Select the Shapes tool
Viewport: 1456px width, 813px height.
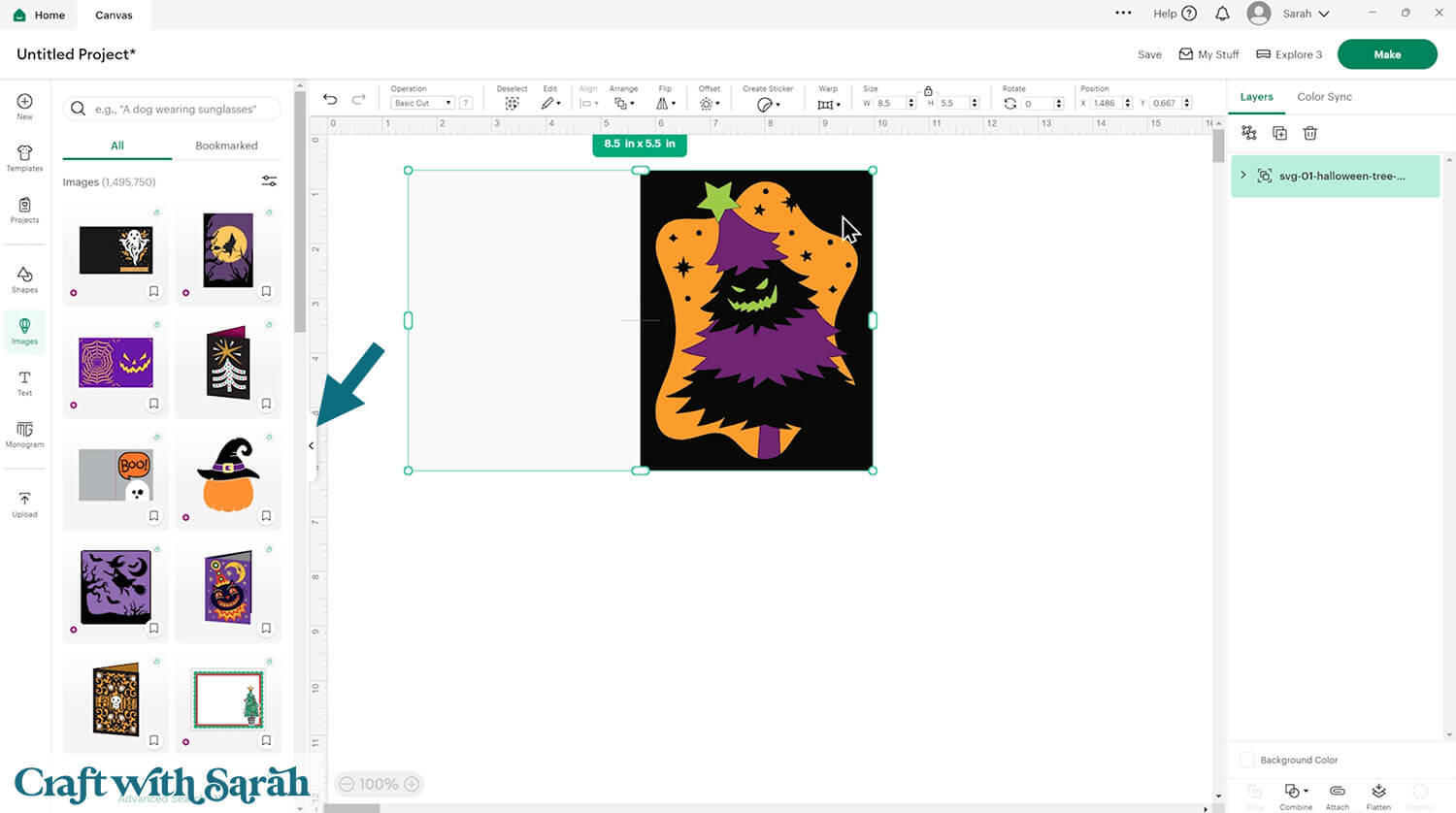pyautogui.click(x=24, y=279)
